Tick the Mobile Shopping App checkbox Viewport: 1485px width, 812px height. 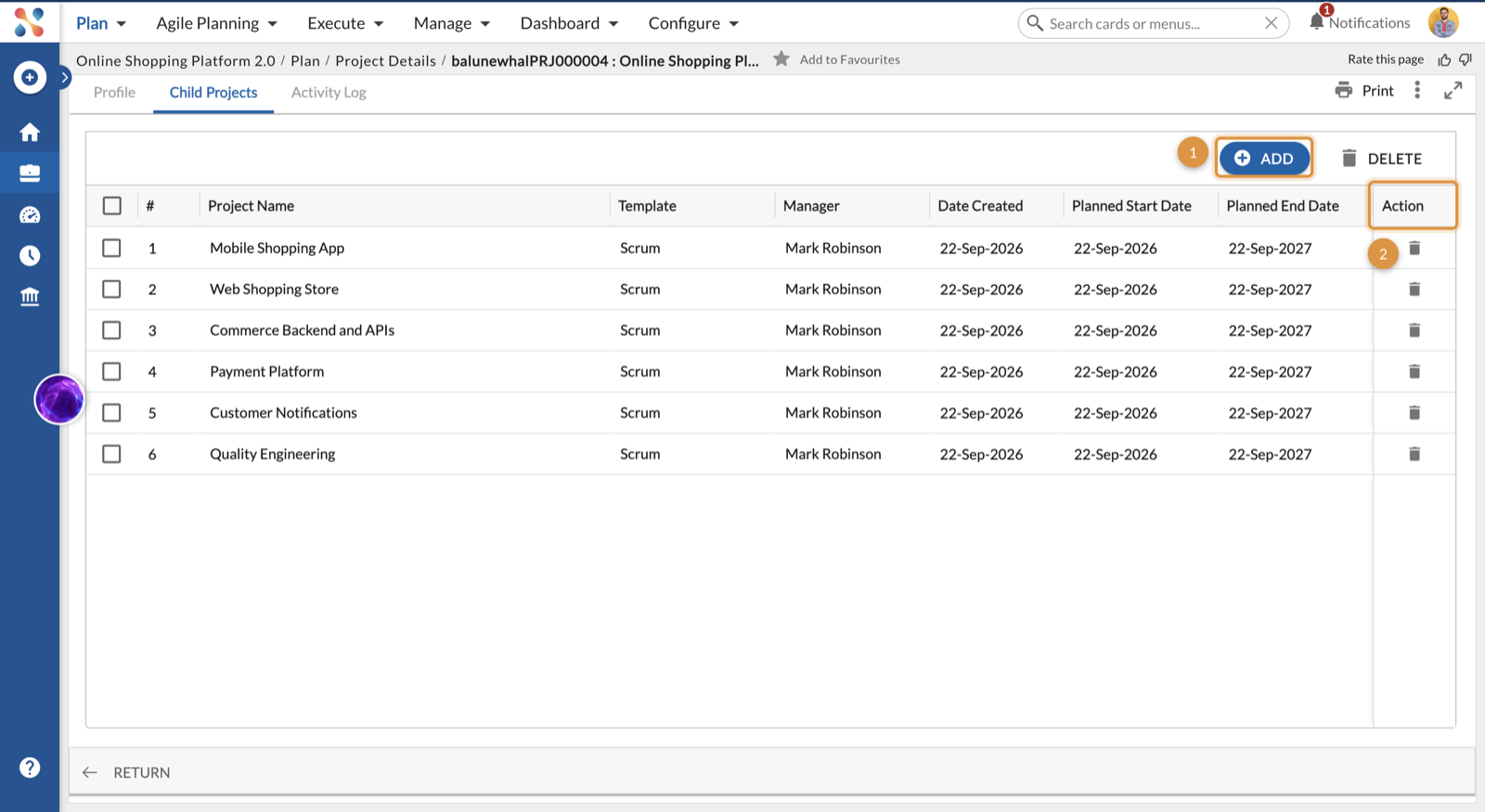click(111, 248)
